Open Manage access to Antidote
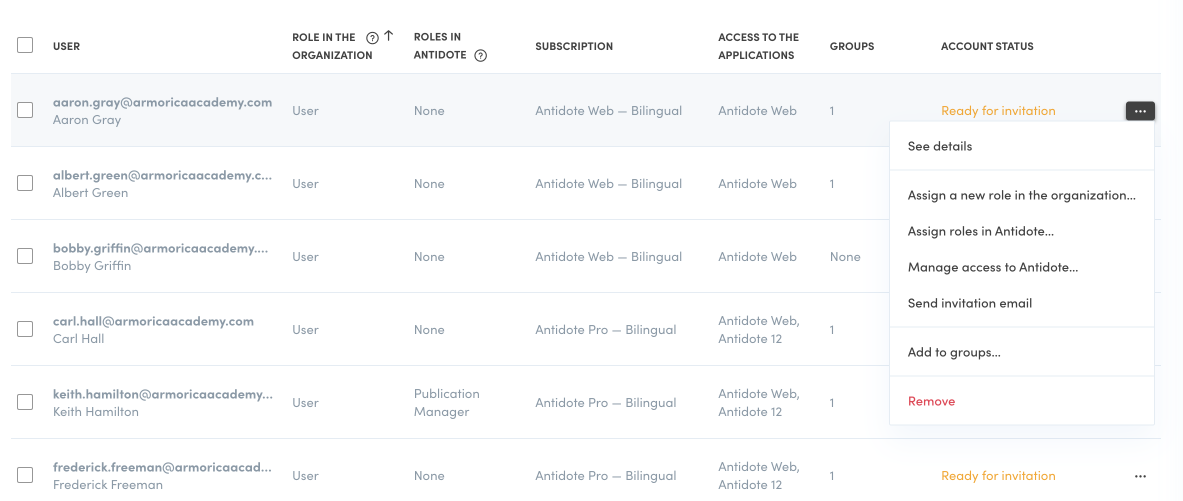 point(992,267)
